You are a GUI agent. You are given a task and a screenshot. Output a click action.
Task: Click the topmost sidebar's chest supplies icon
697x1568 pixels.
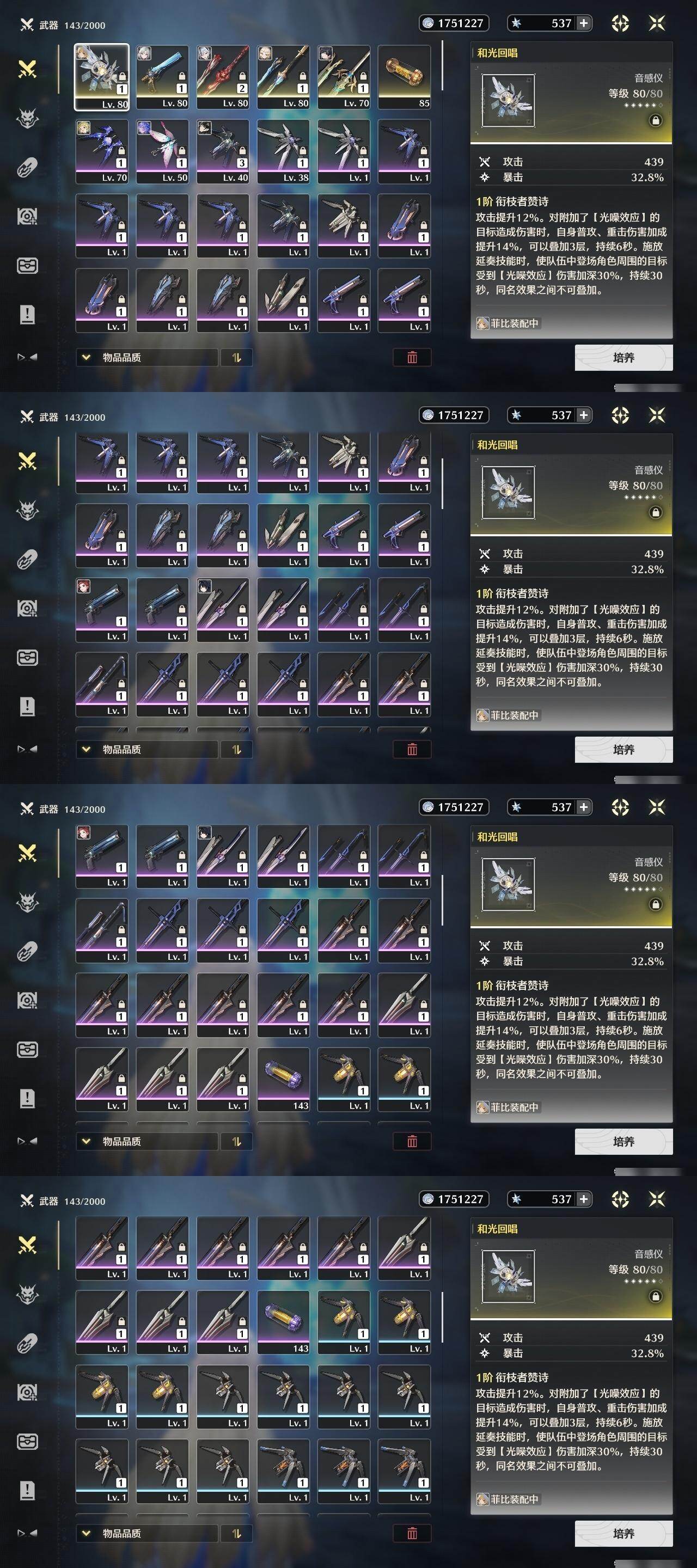[x=27, y=265]
